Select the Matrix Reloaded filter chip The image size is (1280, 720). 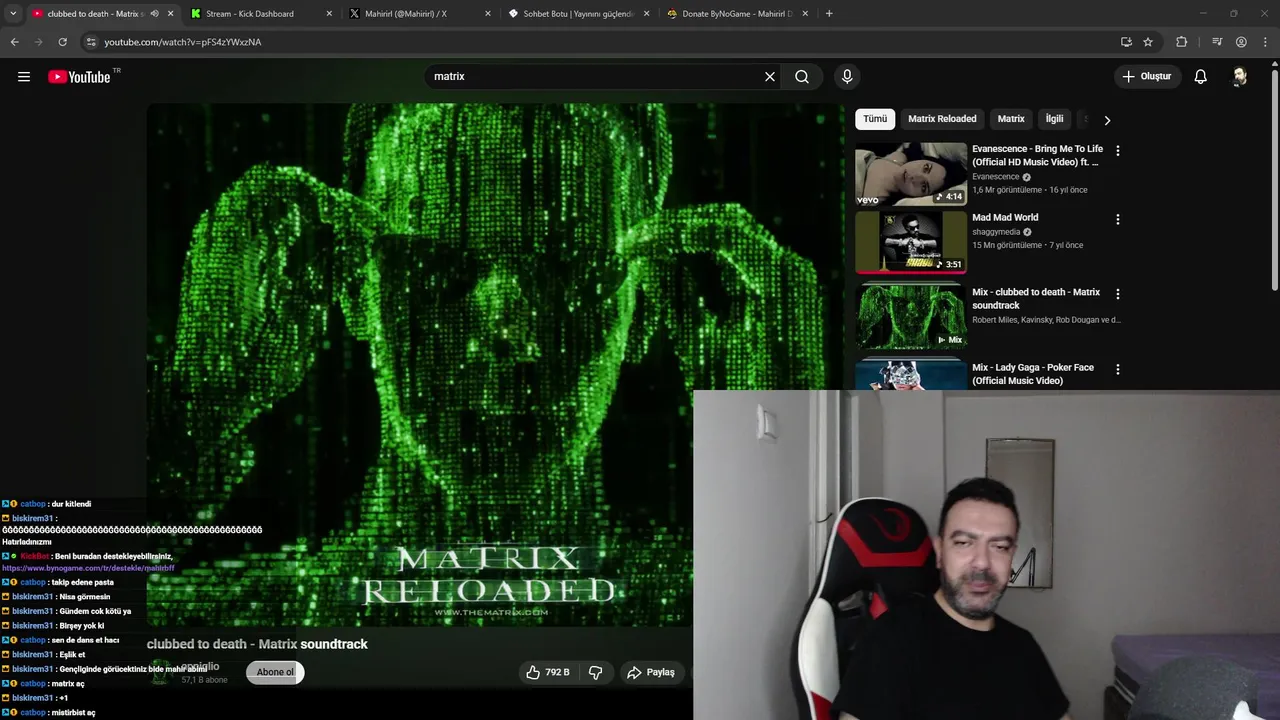942,119
